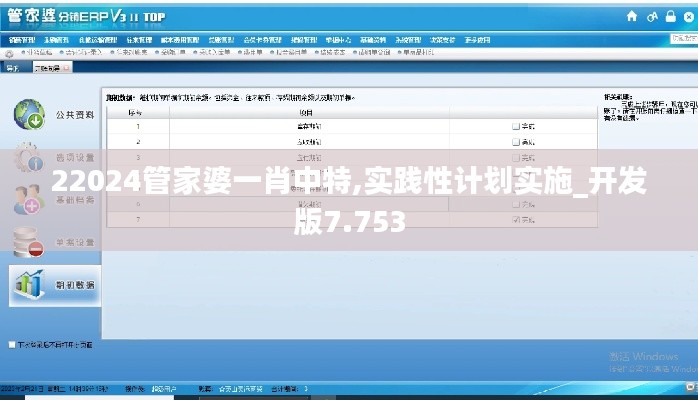Switch to the 导航 tab
Screen dimensions: 698x400
pos(12,68)
